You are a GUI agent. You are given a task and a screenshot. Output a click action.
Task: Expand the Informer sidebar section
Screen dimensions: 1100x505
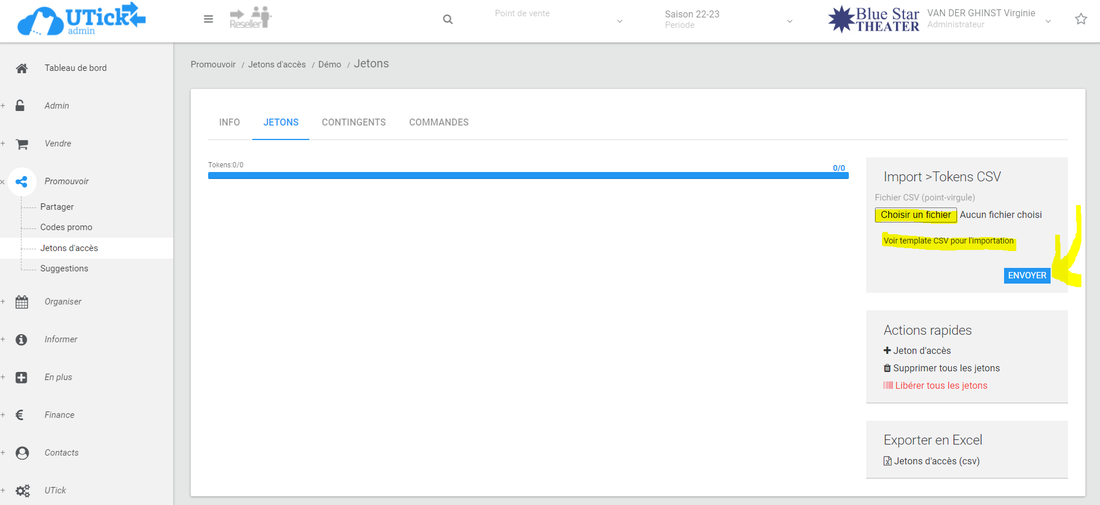point(60,340)
